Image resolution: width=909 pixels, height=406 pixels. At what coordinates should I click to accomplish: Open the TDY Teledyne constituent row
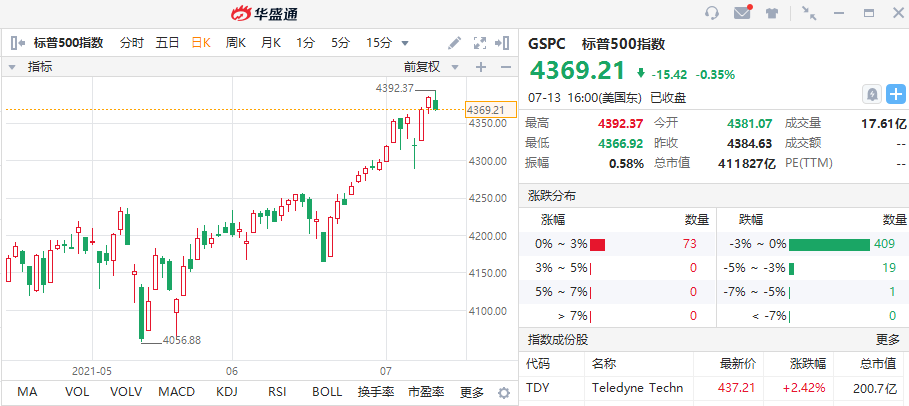point(714,387)
